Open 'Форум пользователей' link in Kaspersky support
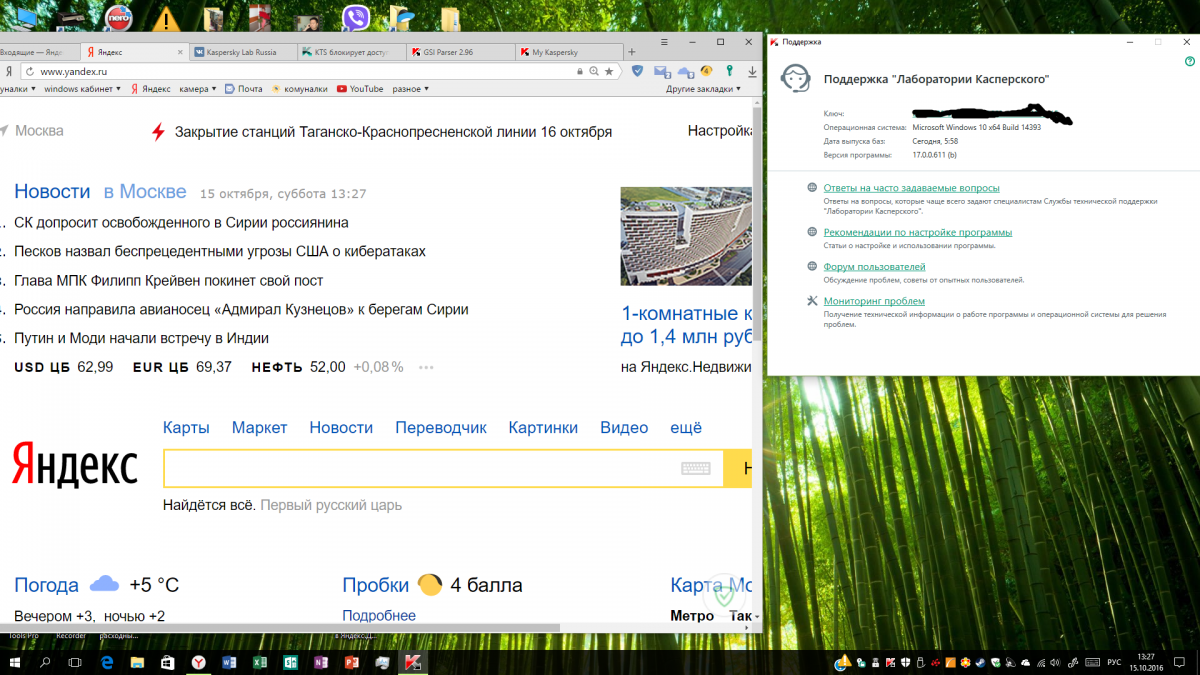This screenshot has height=675, width=1200. coord(874,267)
